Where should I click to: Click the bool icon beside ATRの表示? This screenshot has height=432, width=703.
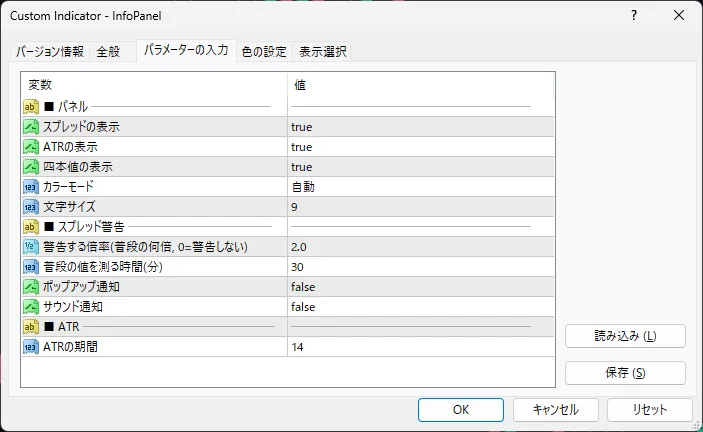click(31, 147)
